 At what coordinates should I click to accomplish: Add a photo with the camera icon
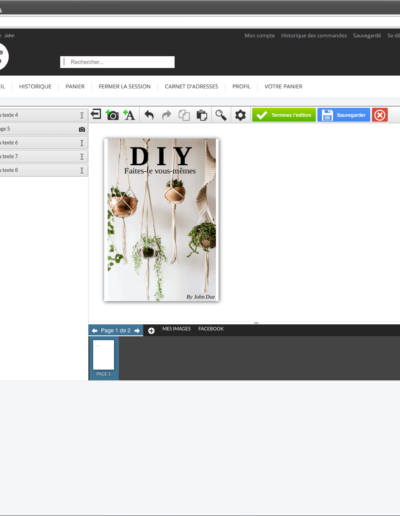coord(112,115)
